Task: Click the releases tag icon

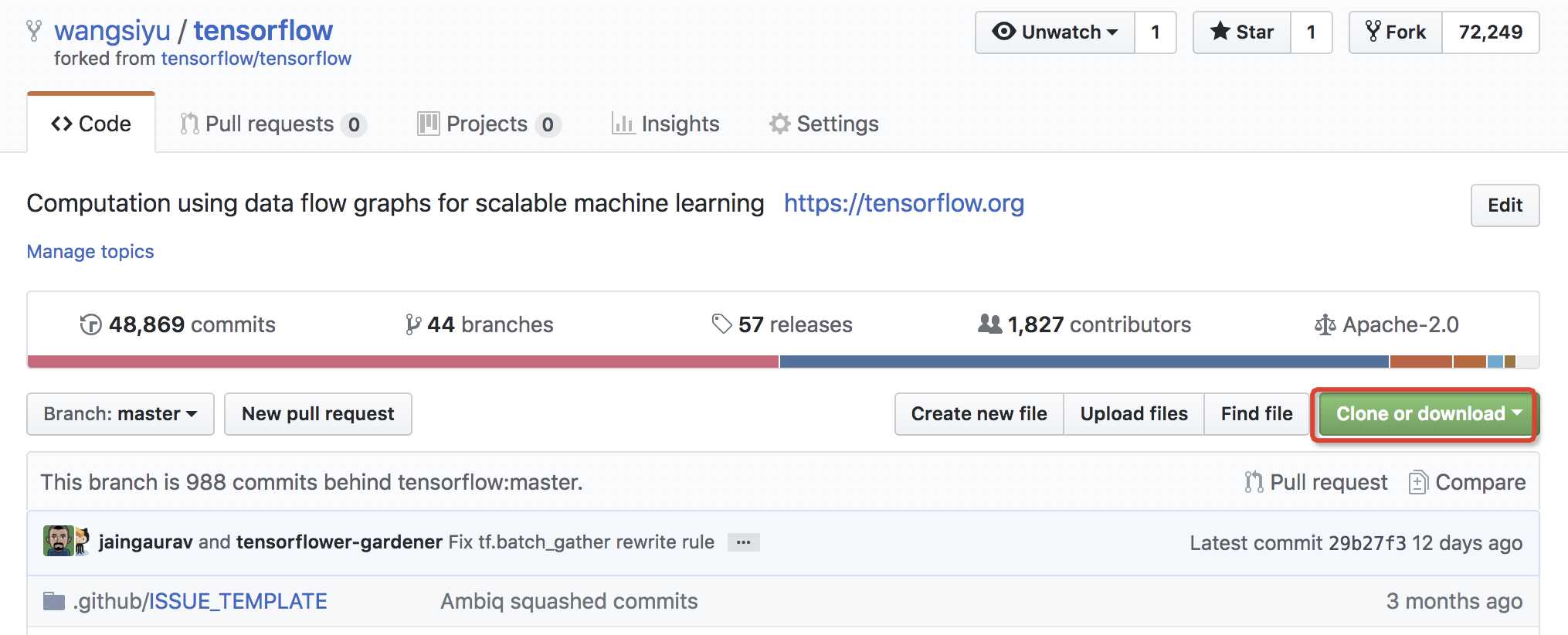Action: click(721, 324)
